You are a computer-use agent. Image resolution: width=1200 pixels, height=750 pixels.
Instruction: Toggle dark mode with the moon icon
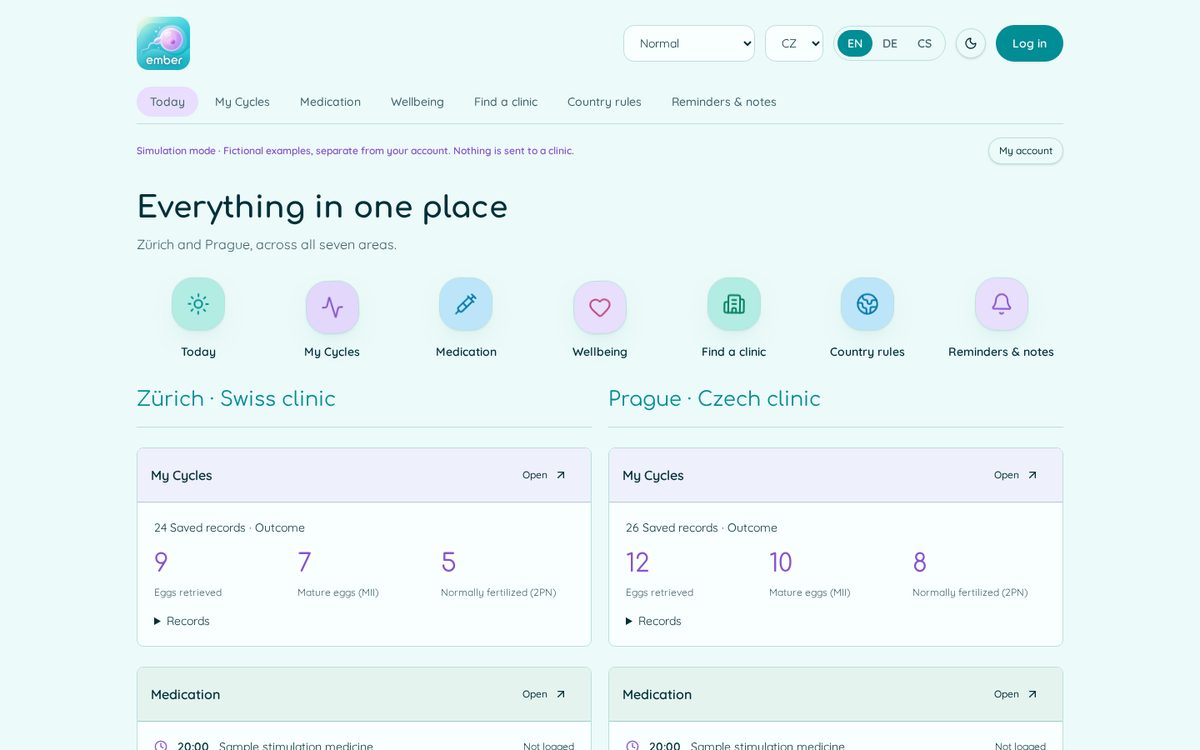click(x=970, y=43)
